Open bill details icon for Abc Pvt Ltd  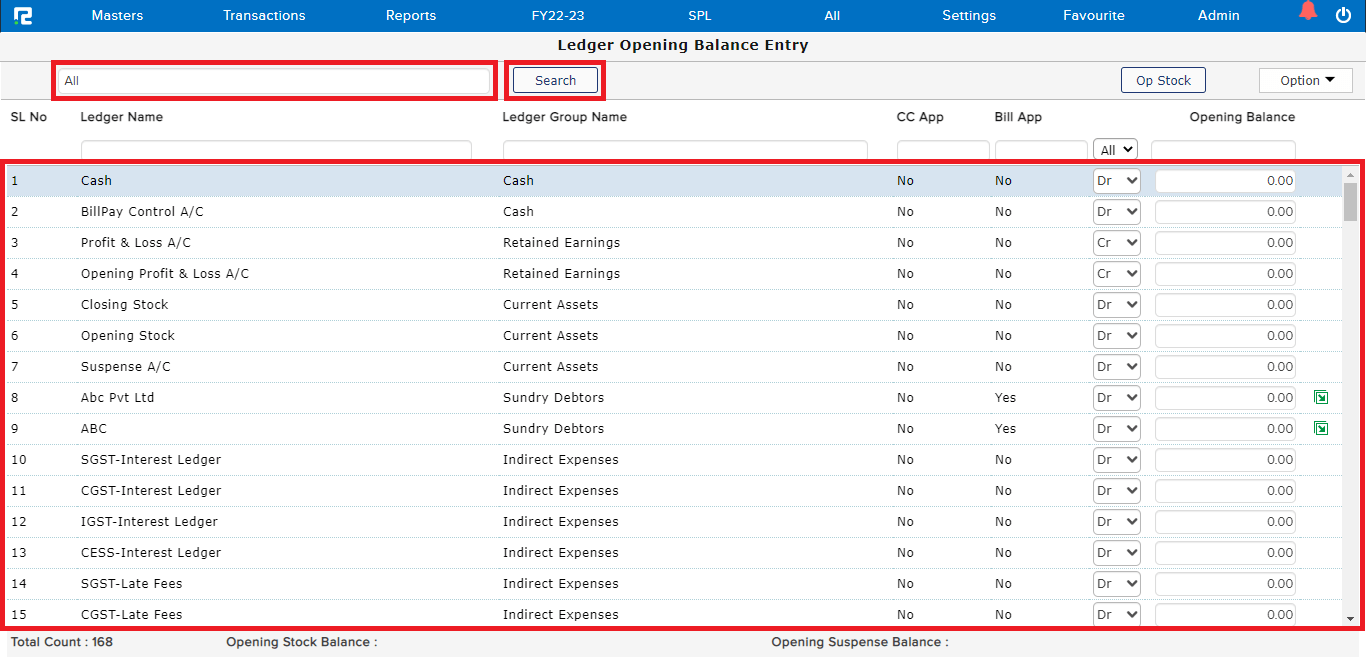pyautogui.click(x=1321, y=398)
